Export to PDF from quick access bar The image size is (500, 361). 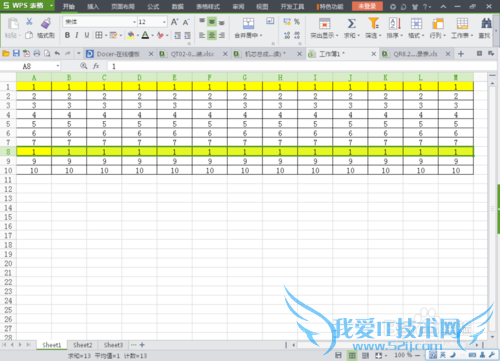coord(26,53)
